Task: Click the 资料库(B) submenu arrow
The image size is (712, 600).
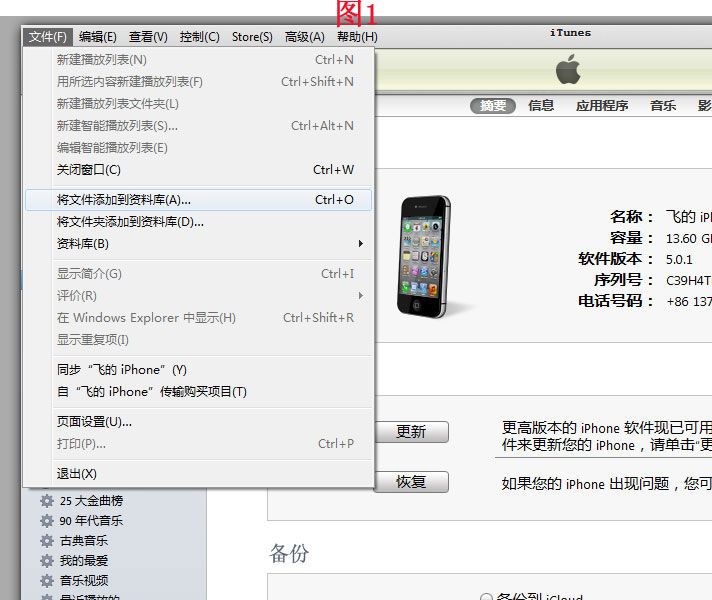Action: coord(361,244)
